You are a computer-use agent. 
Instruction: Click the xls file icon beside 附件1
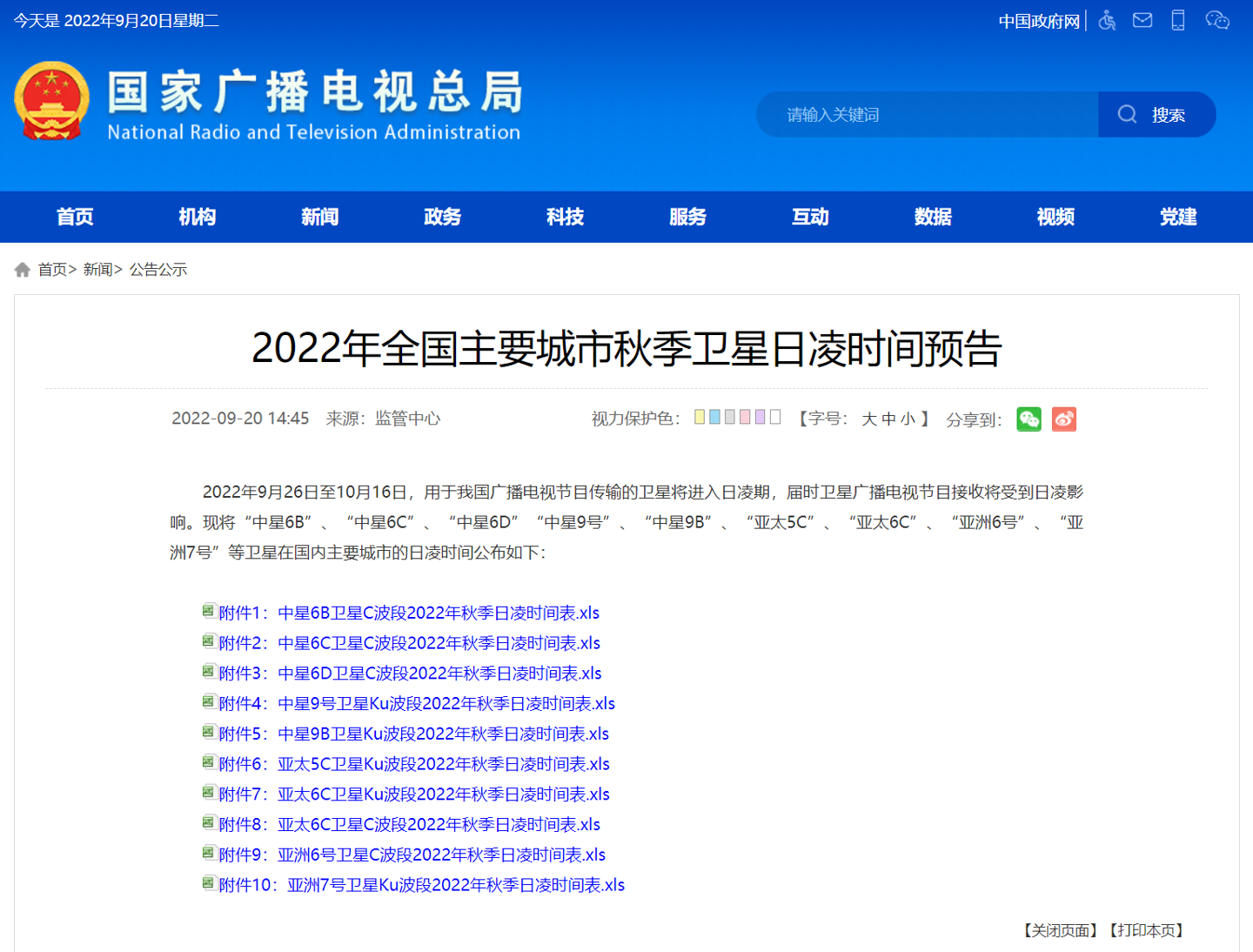[209, 611]
